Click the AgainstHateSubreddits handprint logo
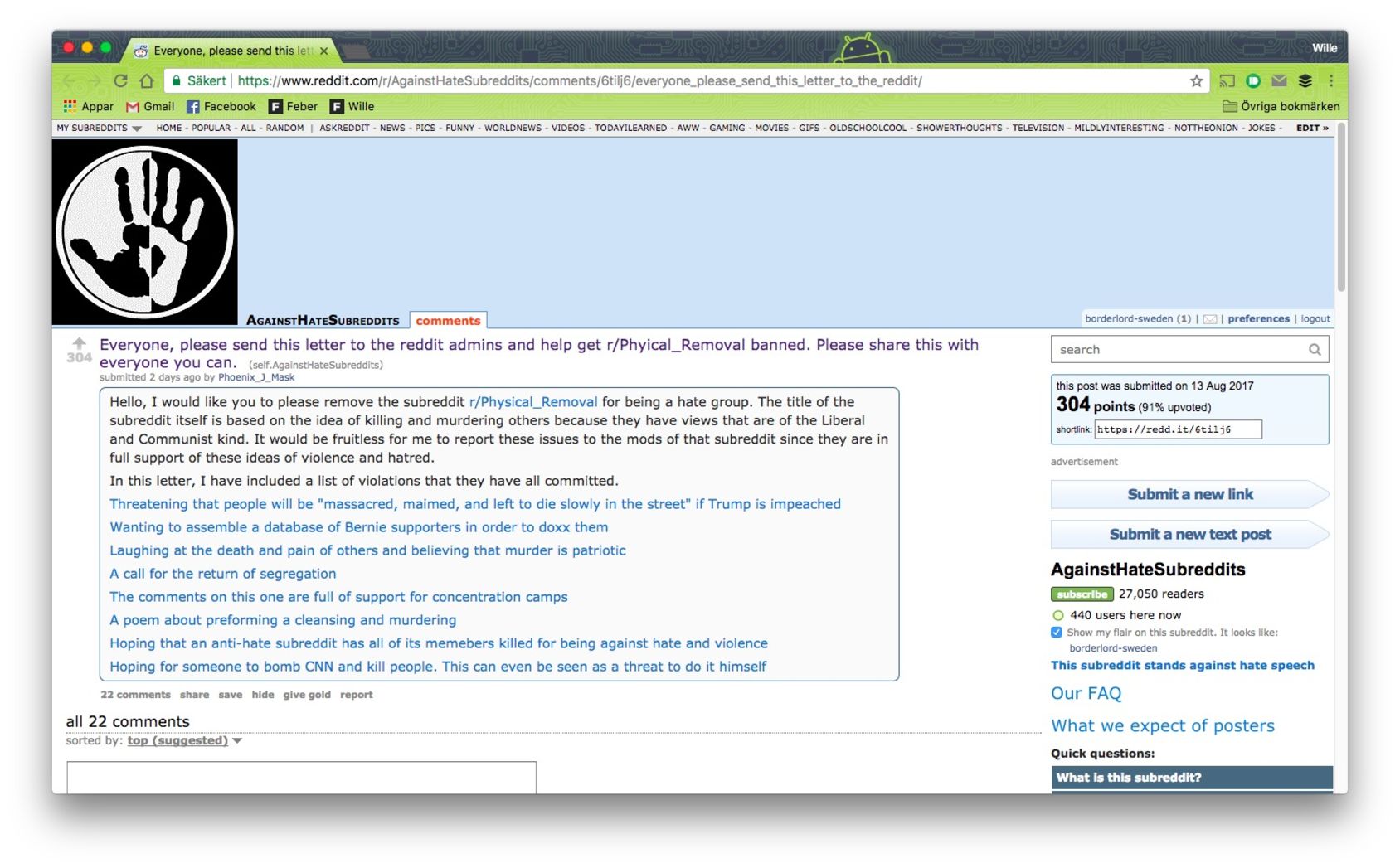 (145, 232)
